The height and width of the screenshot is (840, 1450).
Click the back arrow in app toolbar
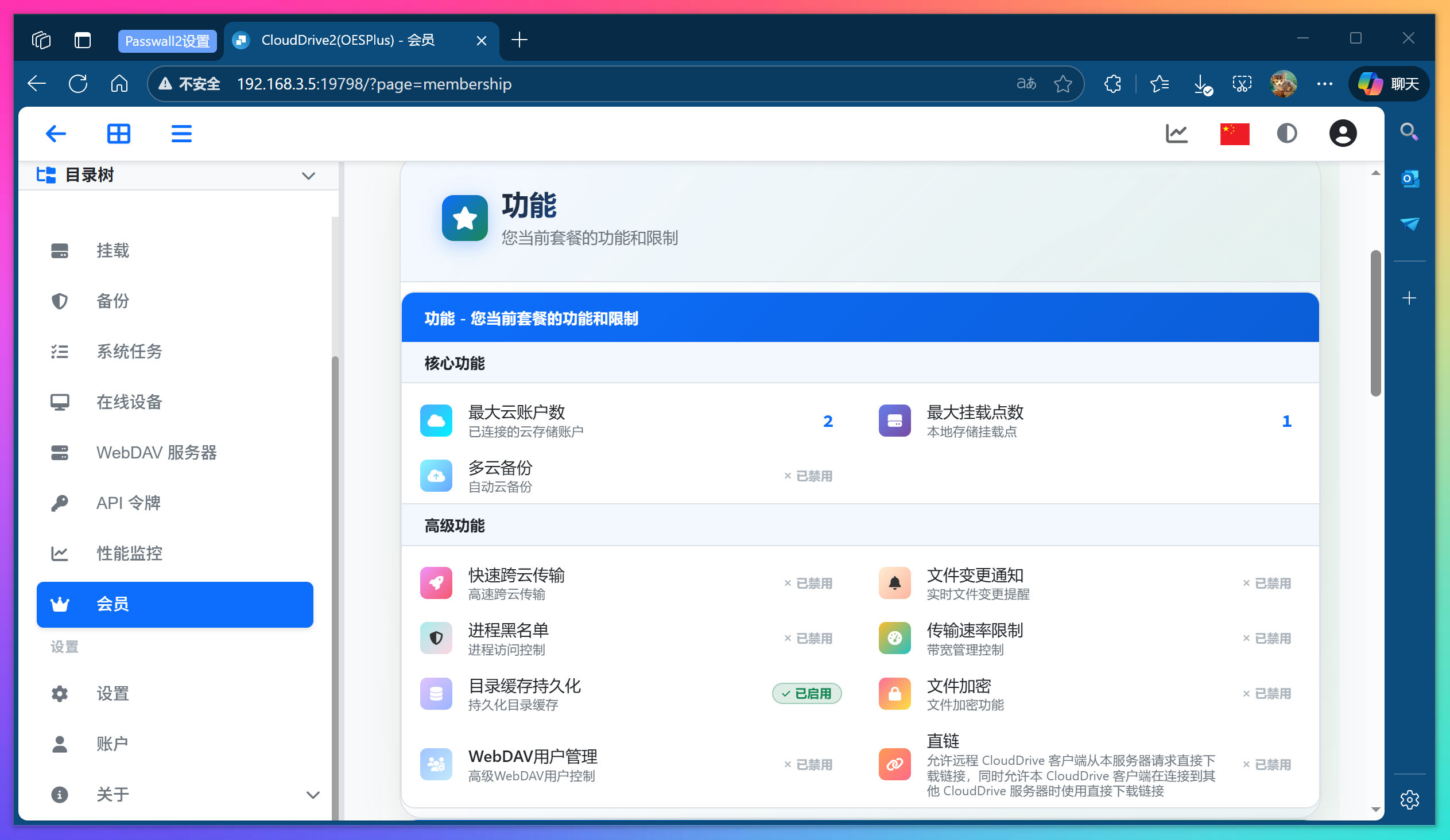(x=56, y=133)
